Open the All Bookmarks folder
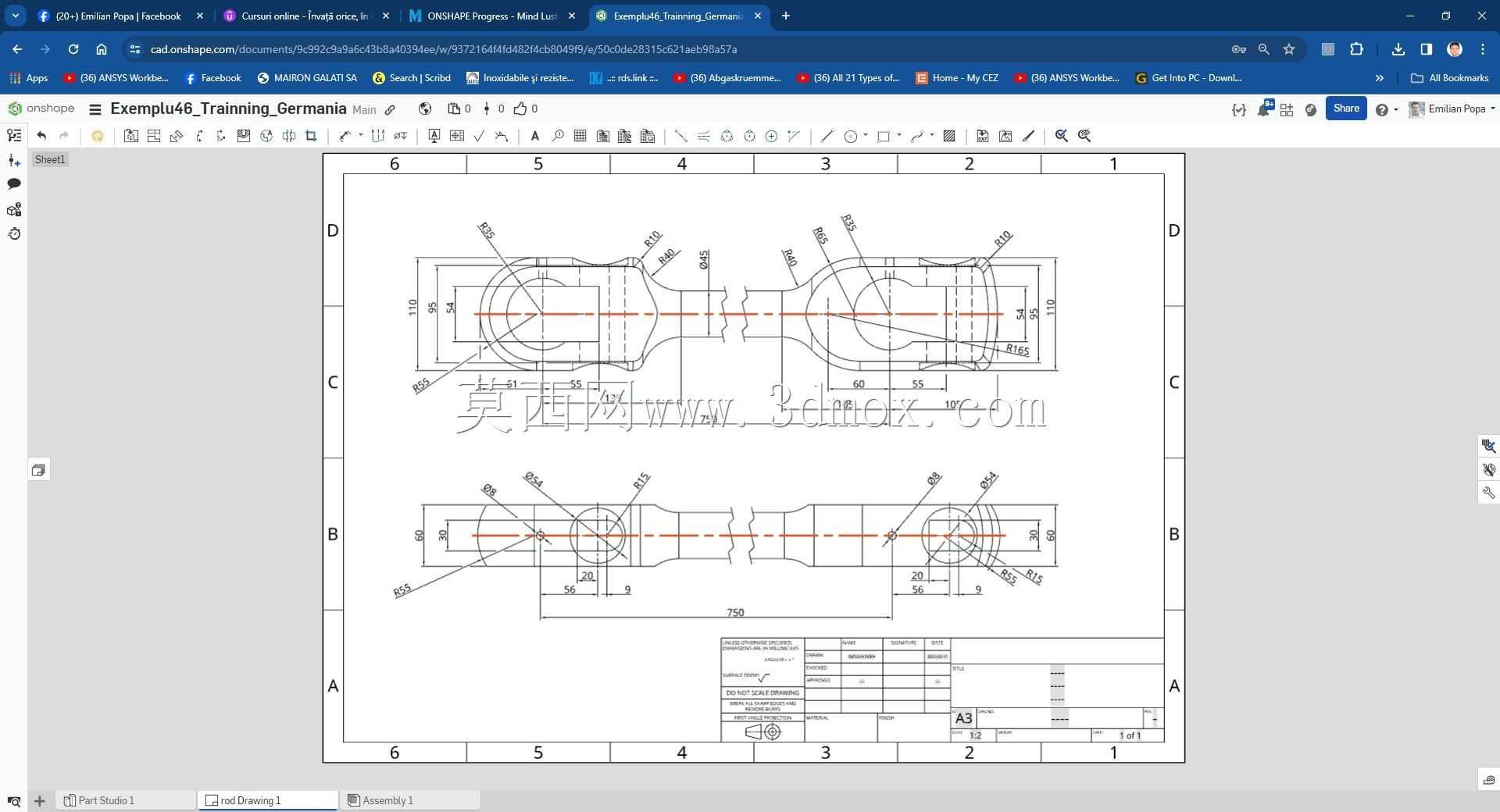This screenshot has width=1500, height=812. tap(1450, 78)
